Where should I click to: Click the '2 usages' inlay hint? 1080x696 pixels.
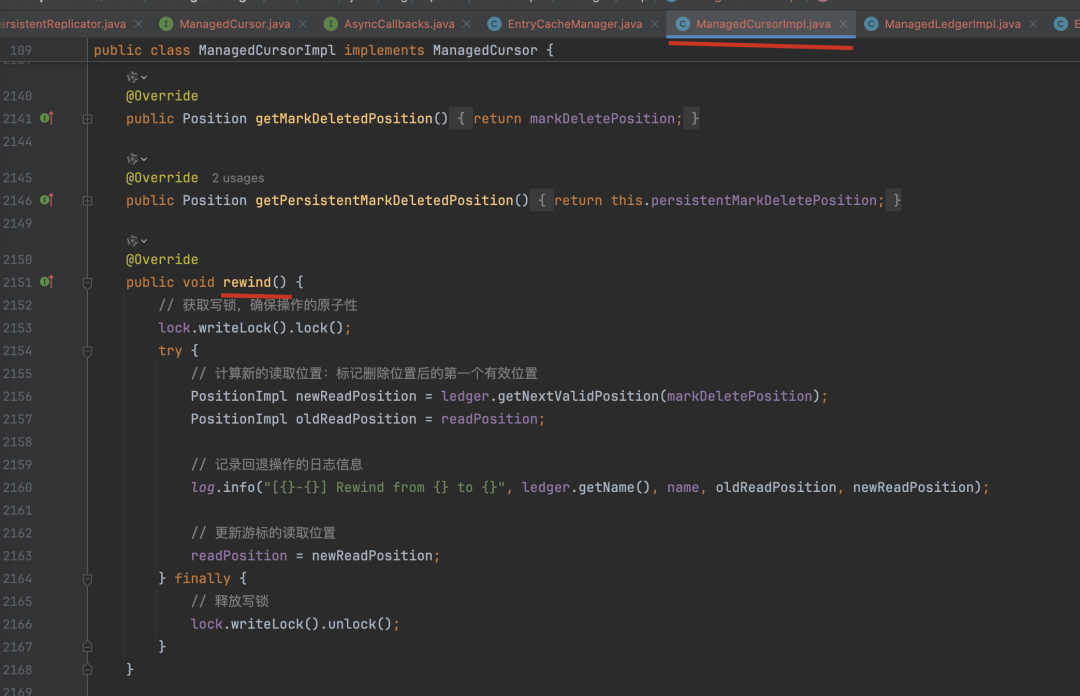(238, 178)
